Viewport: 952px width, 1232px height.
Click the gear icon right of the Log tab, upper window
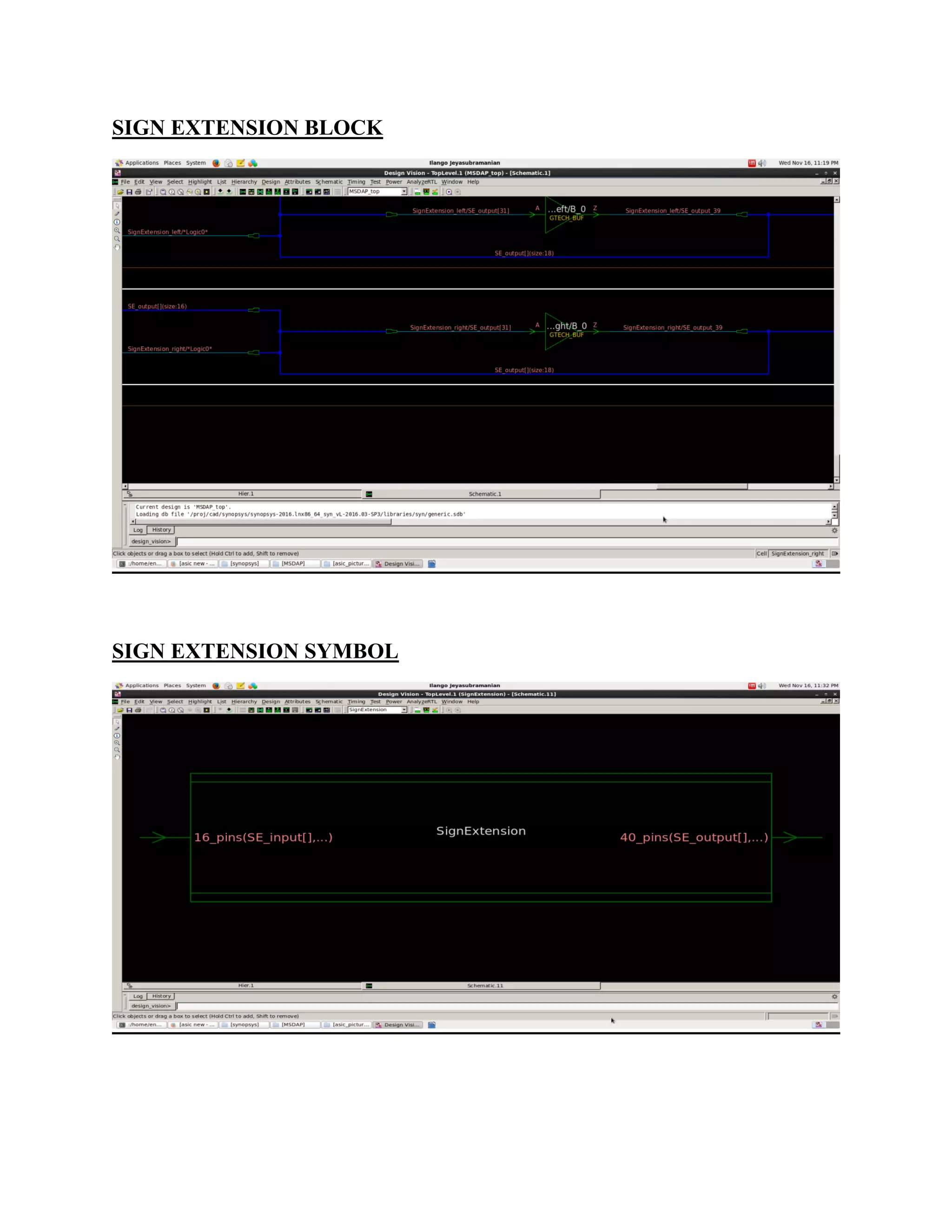pyautogui.click(x=834, y=530)
